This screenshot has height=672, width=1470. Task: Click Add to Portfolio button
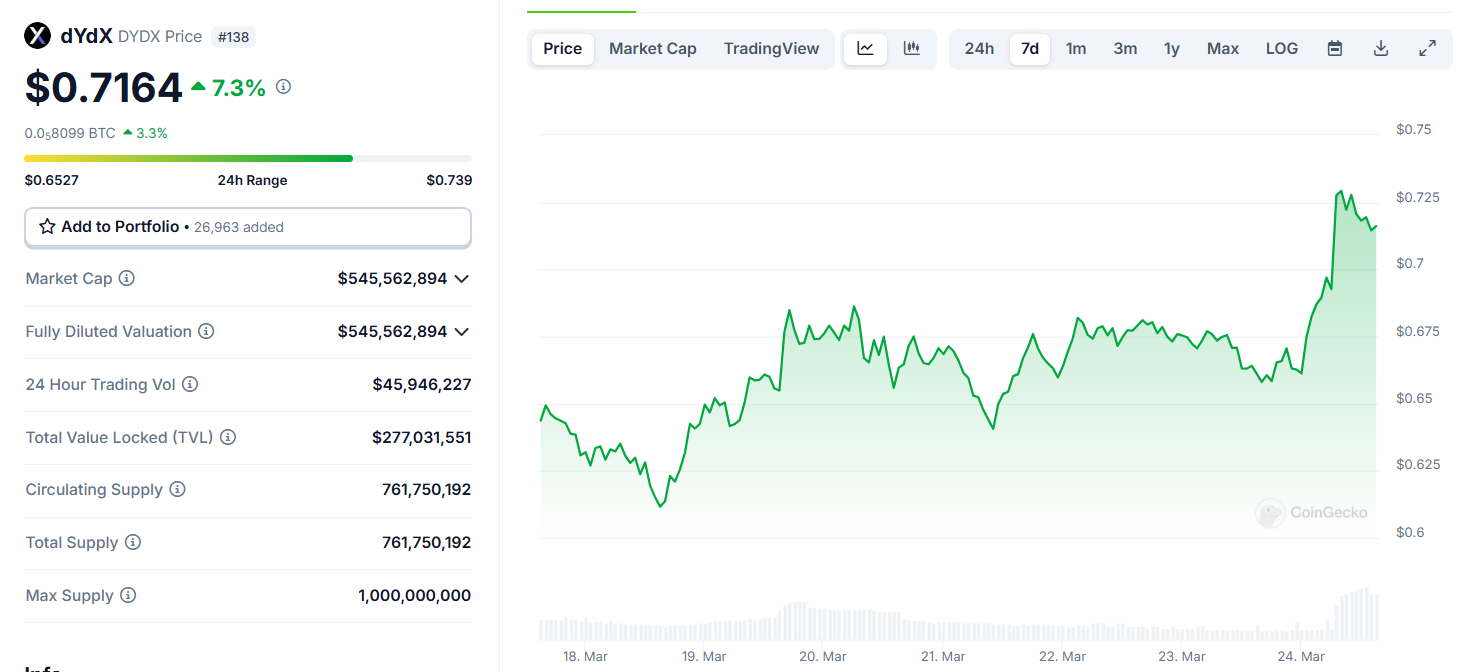click(248, 227)
